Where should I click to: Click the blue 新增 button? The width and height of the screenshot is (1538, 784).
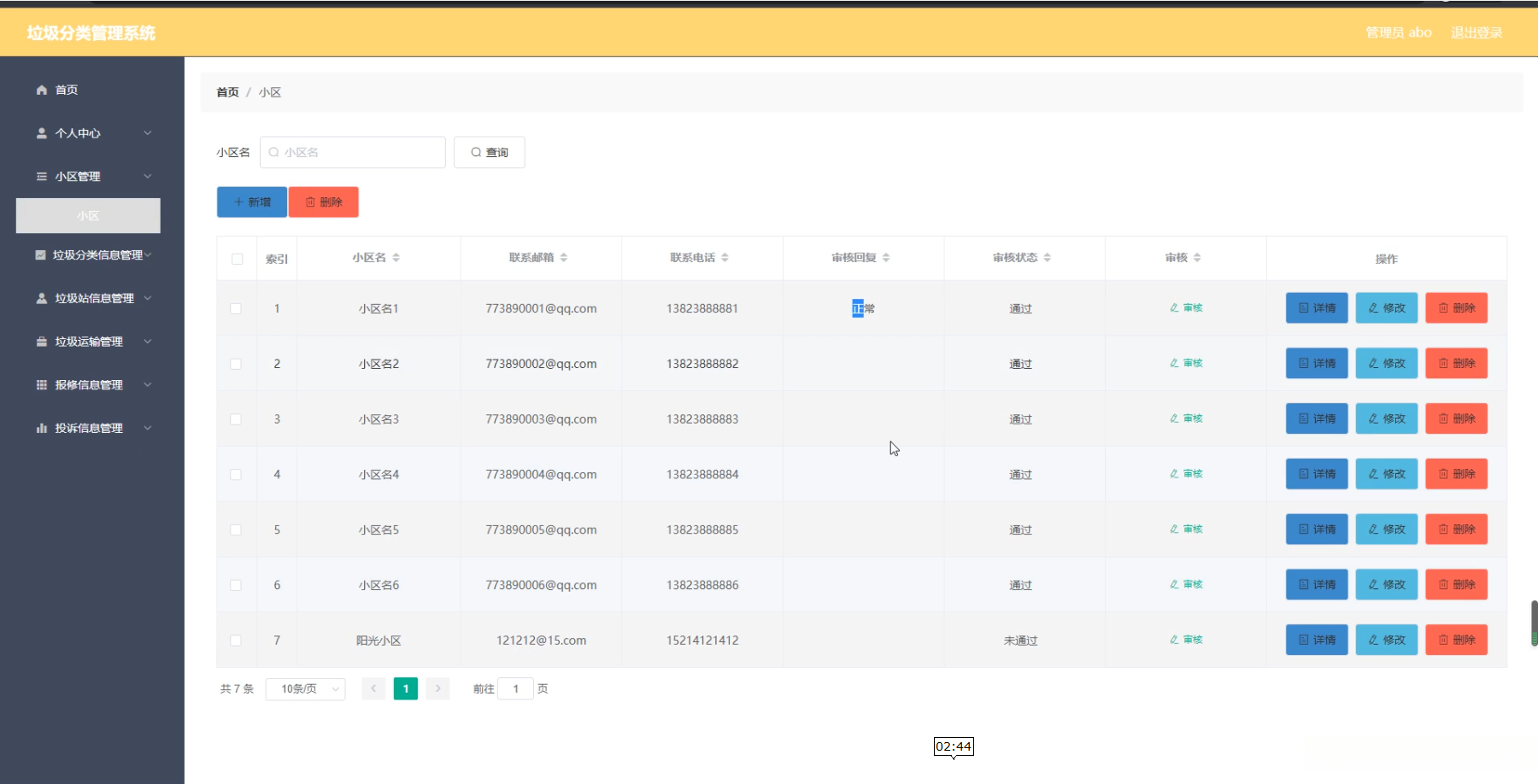tap(252, 202)
